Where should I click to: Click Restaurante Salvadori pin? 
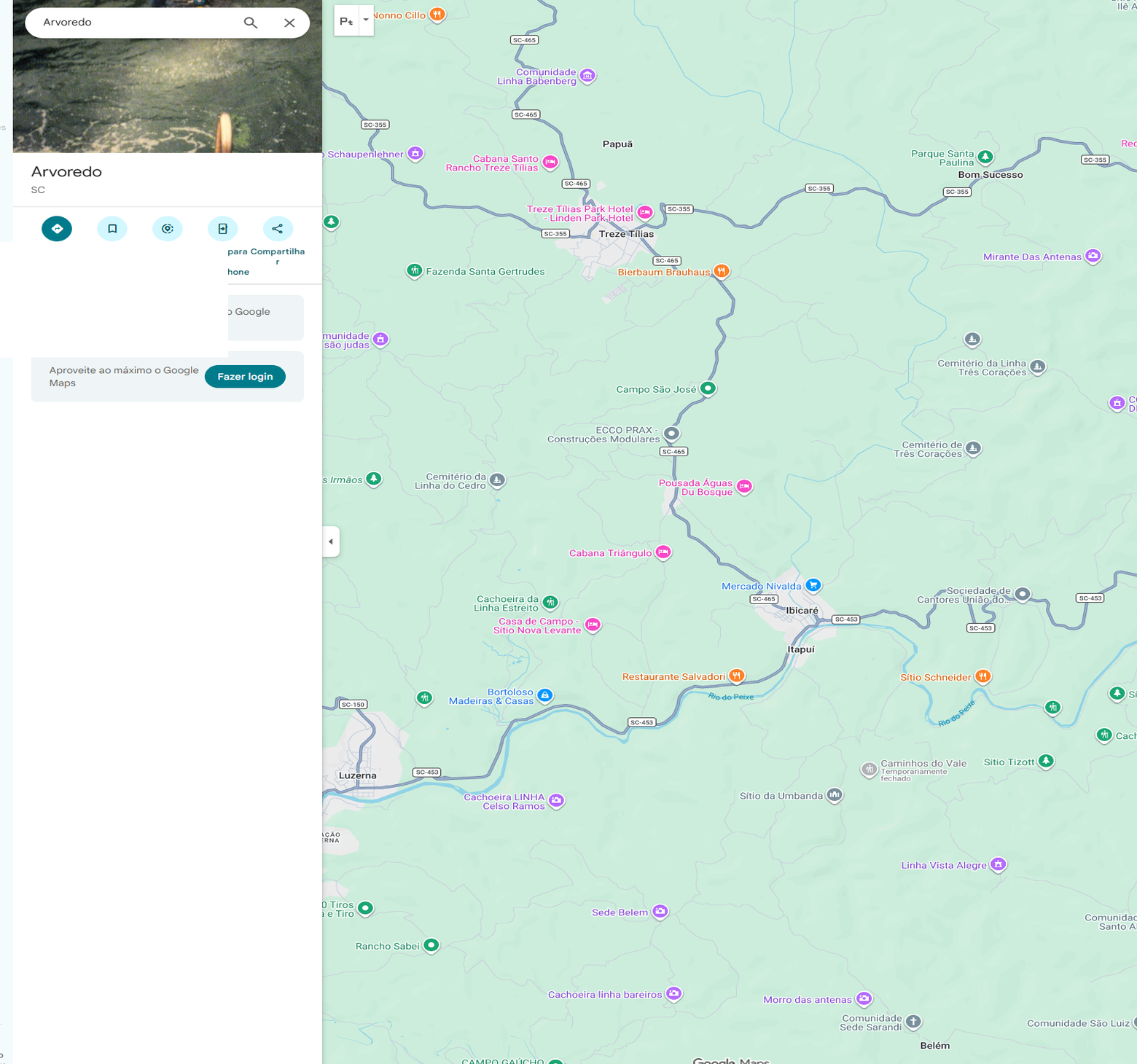(x=737, y=676)
